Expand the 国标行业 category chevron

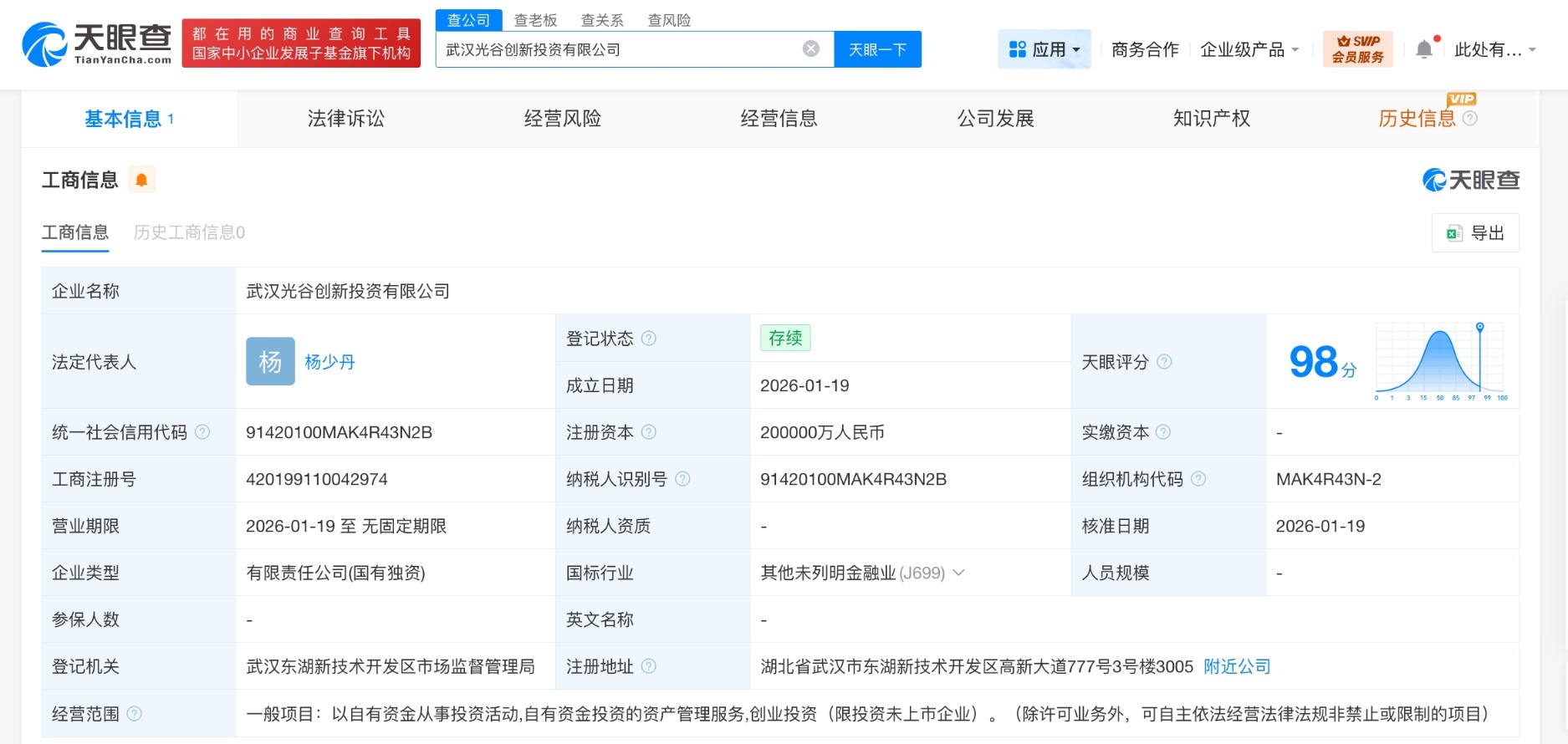tap(959, 573)
